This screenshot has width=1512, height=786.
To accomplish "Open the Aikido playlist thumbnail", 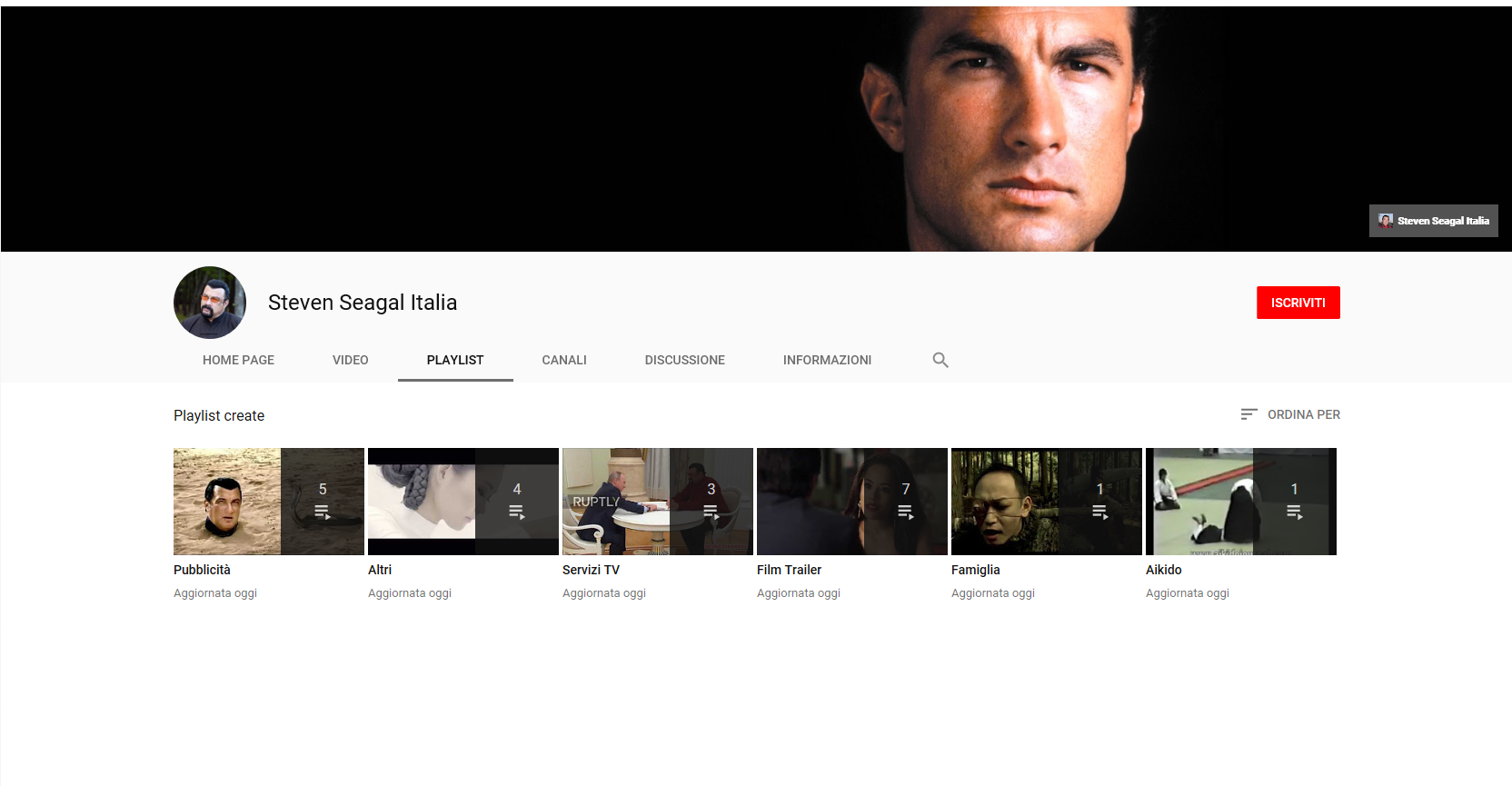I will (1241, 502).
